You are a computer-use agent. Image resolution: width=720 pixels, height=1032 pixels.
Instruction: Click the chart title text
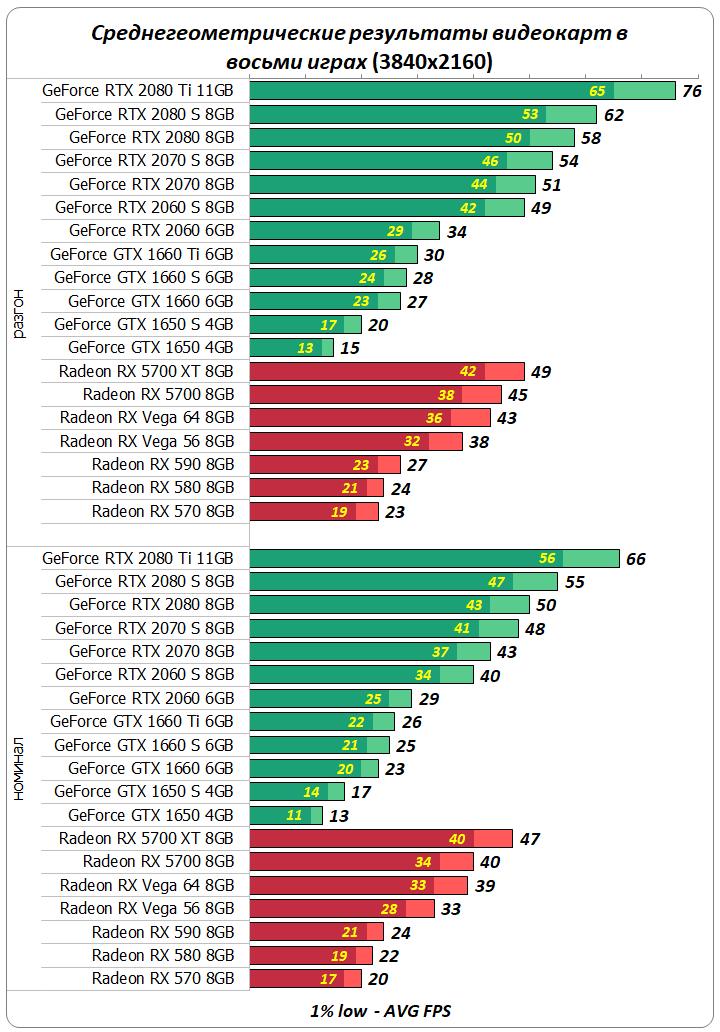(x=359, y=47)
